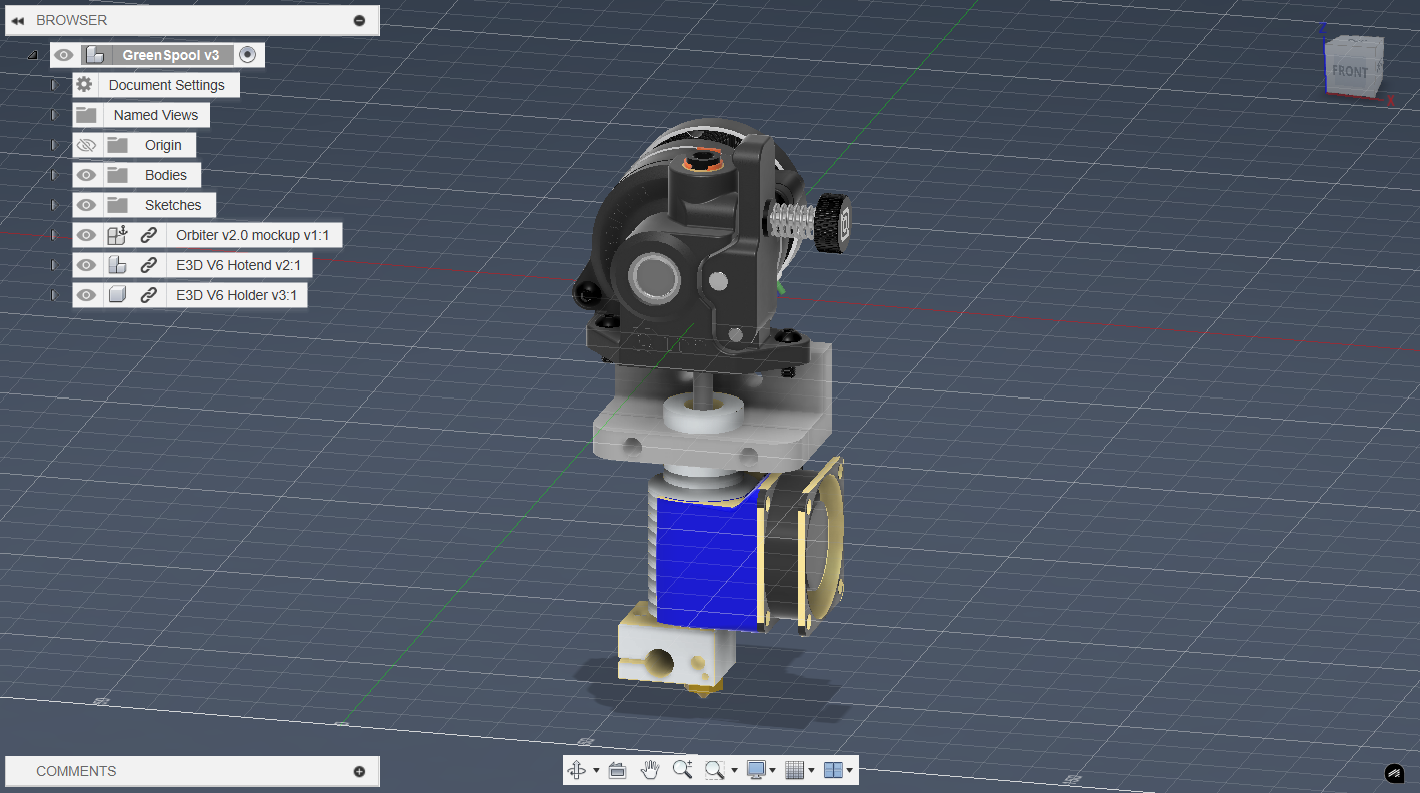Click the BROWSER panel title
The image size is (1420, 793).
point(72,20)
